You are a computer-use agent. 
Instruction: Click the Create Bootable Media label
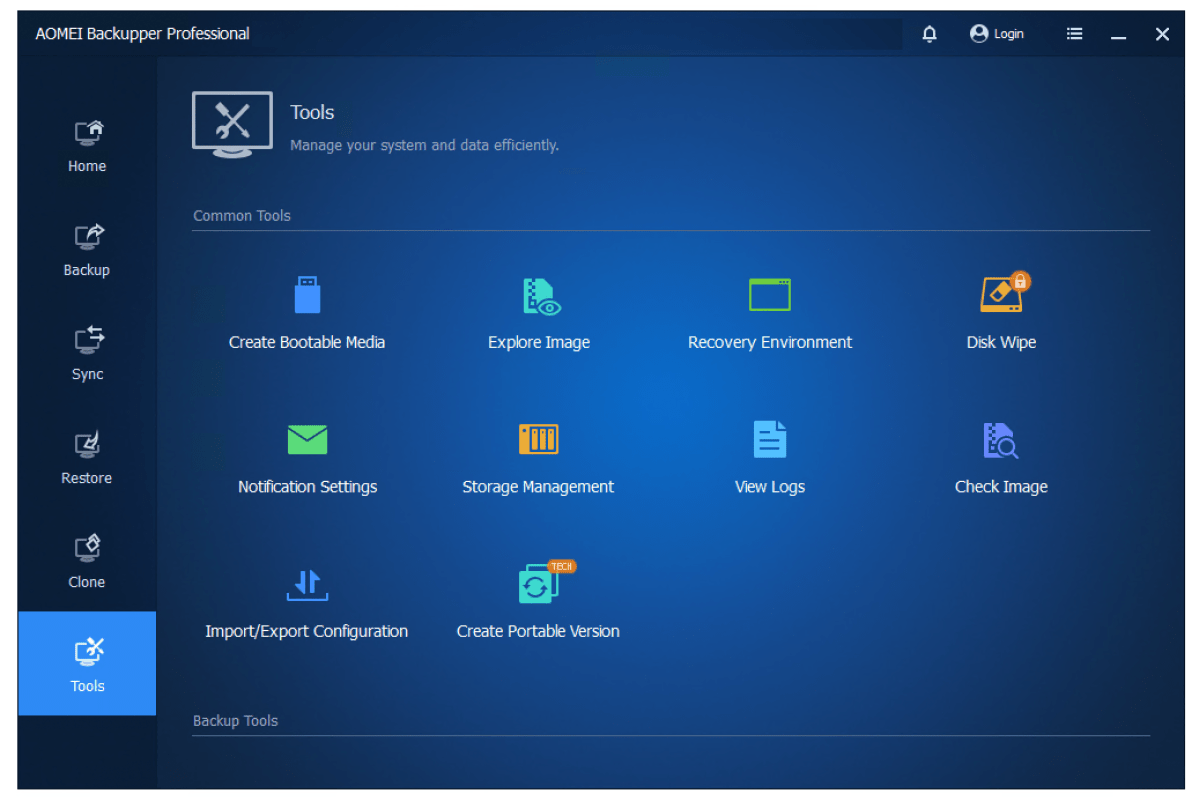pos(307,342)
